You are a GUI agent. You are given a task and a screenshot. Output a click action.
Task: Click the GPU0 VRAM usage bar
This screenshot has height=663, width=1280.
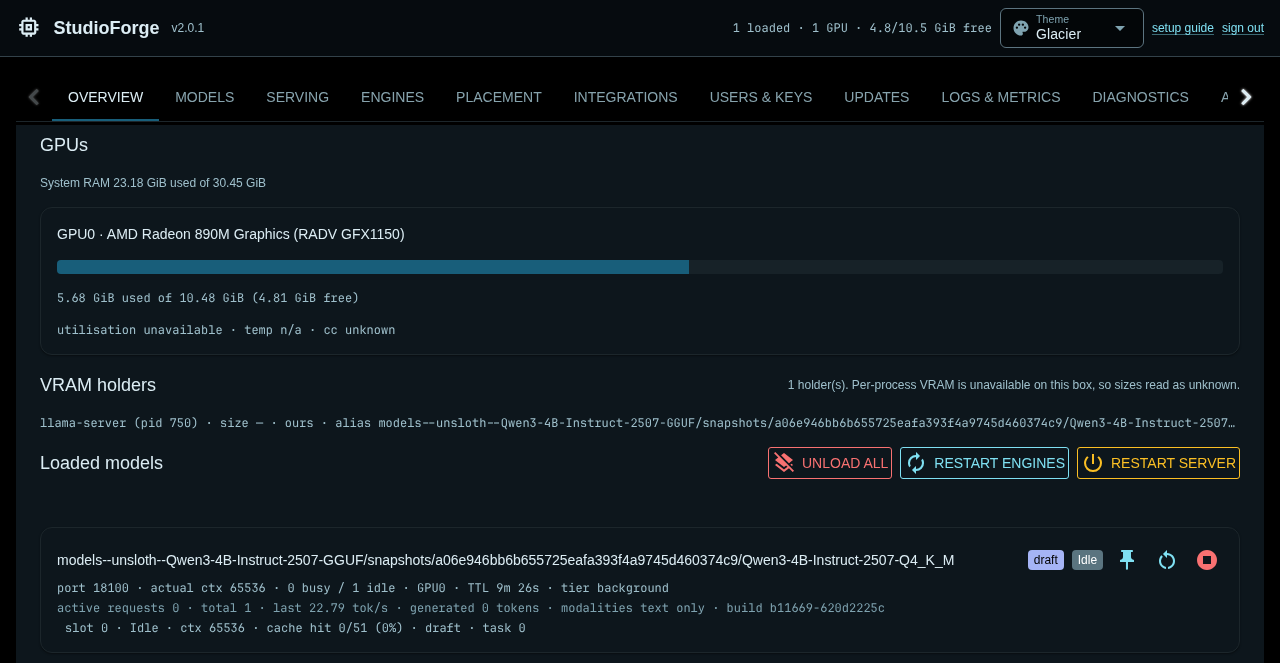640,267
